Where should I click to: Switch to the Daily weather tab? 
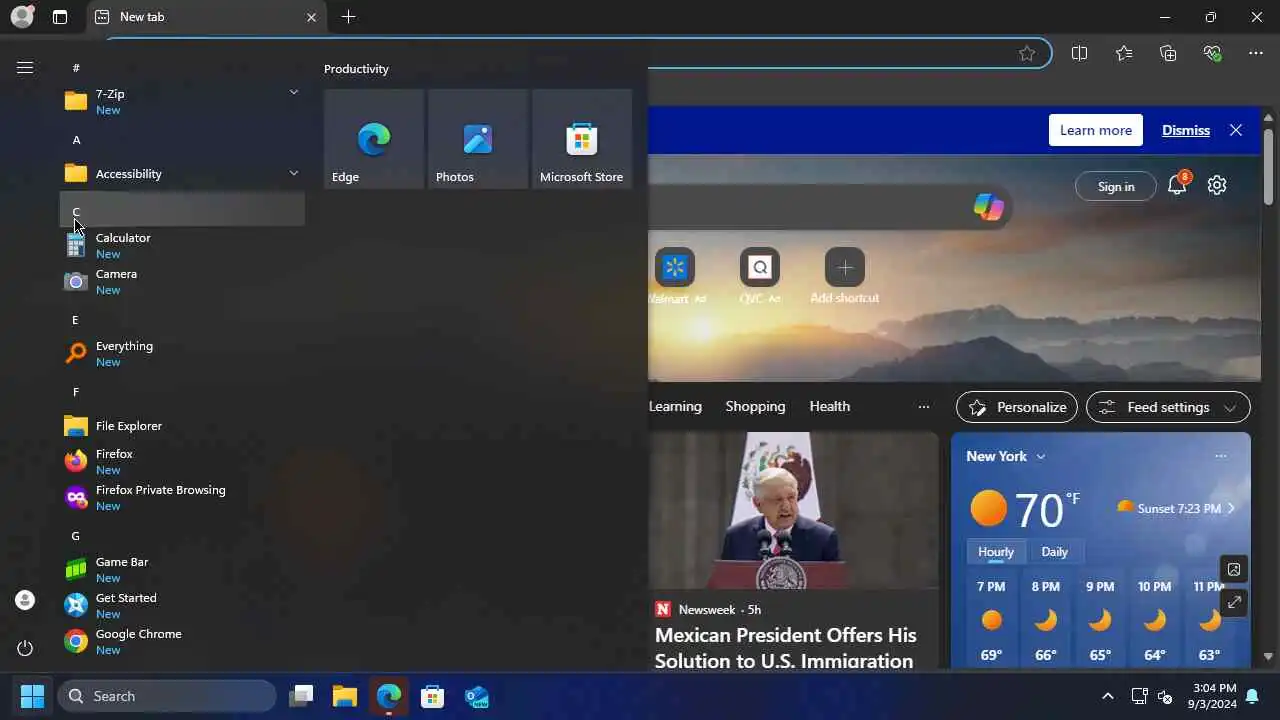coord(1054,552)
